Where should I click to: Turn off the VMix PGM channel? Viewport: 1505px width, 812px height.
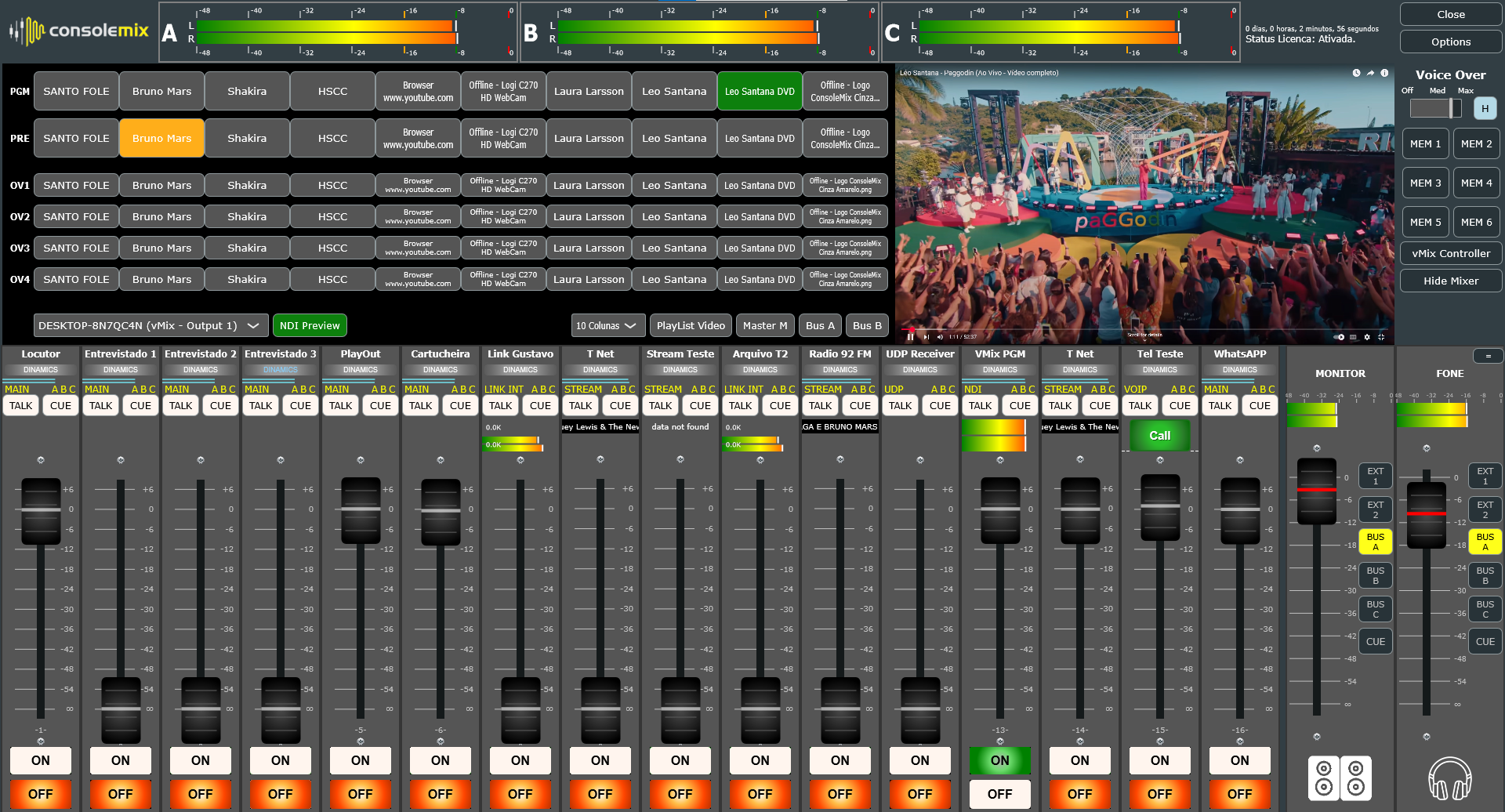click(x=1000, y=794)
